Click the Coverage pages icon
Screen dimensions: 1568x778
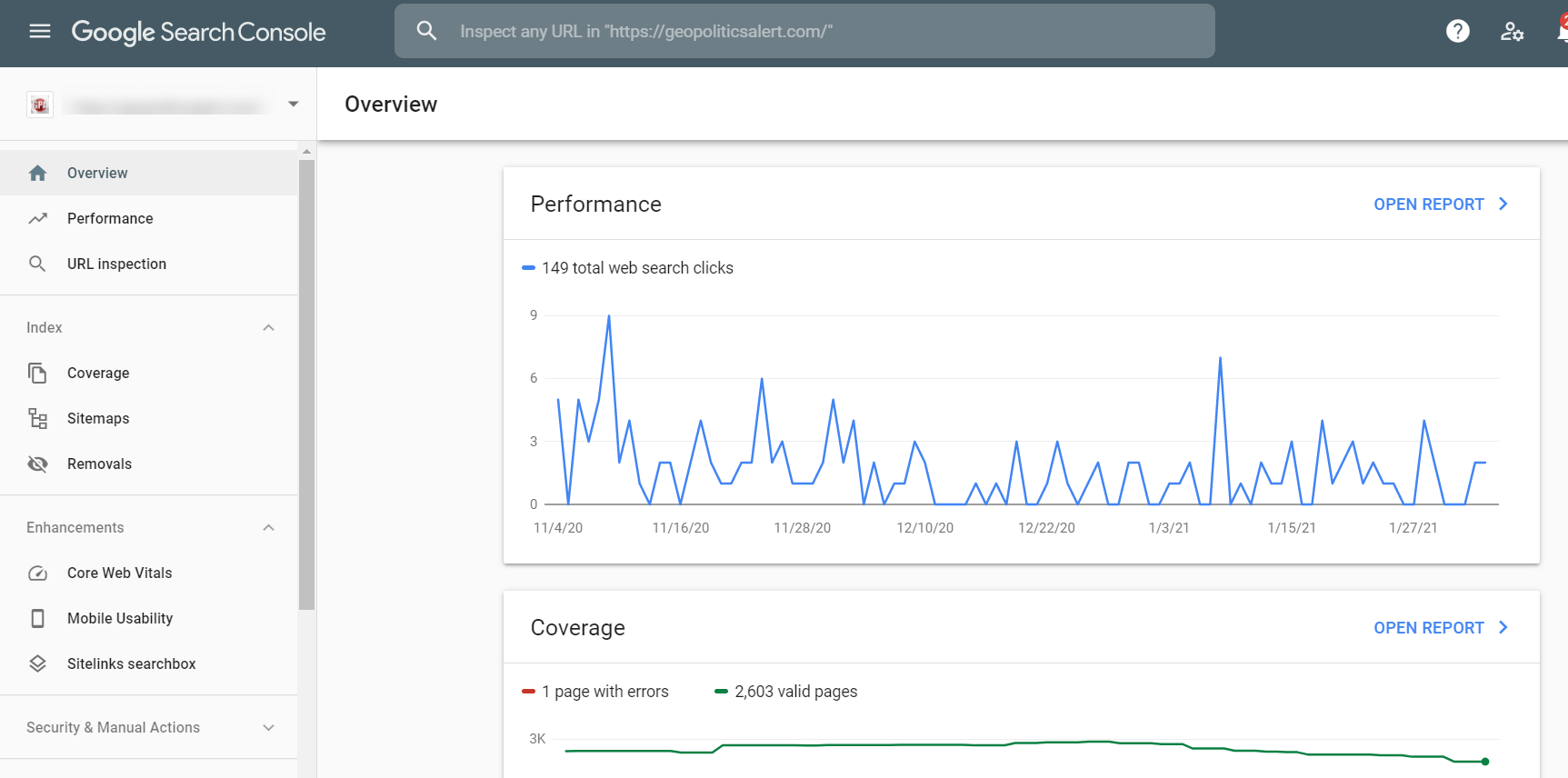[37, 373]
